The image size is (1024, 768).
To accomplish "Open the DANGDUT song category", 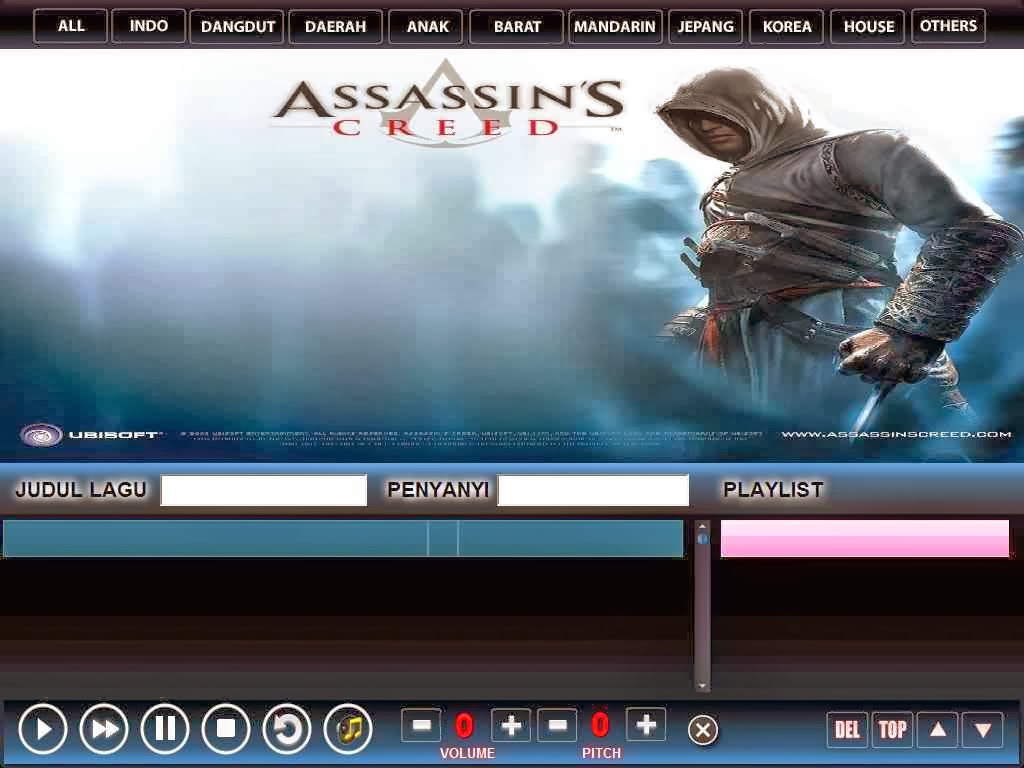I will (237, 27).
